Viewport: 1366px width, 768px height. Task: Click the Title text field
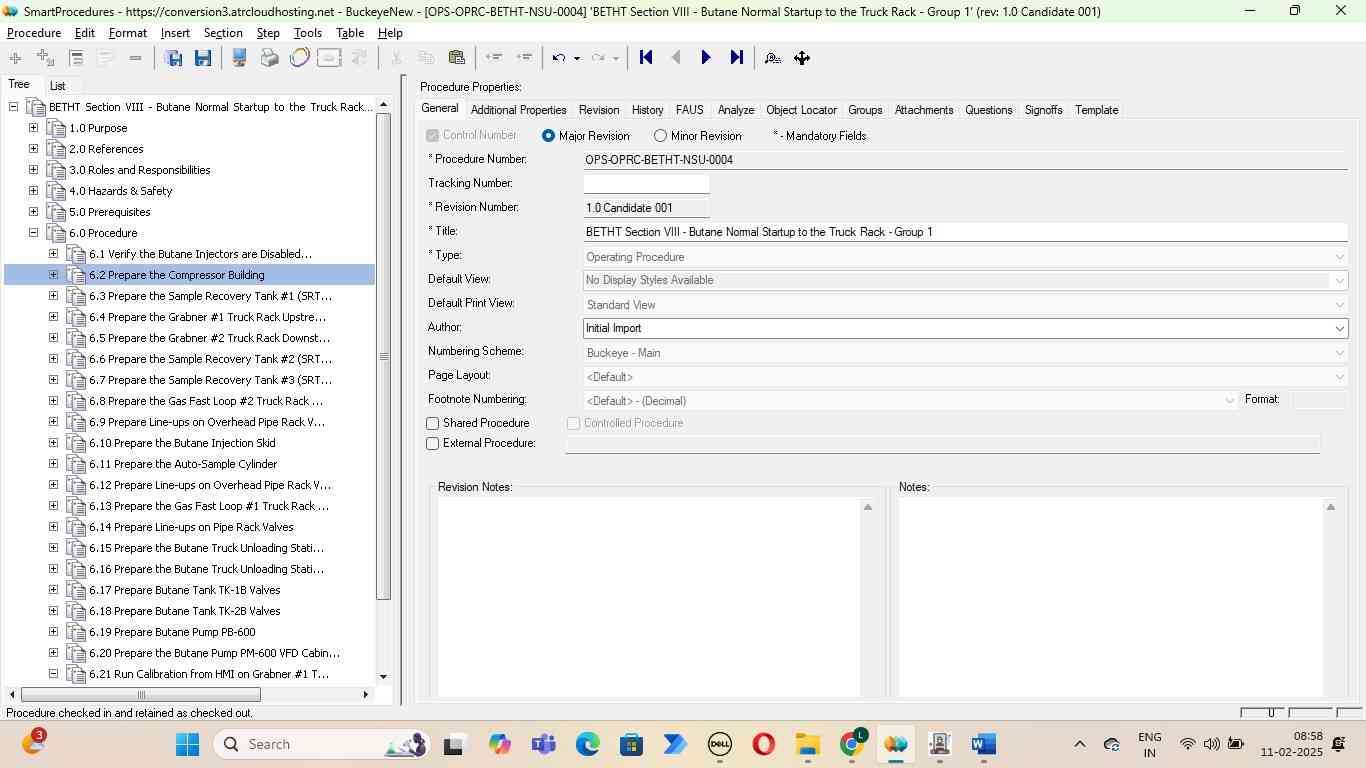965,232
